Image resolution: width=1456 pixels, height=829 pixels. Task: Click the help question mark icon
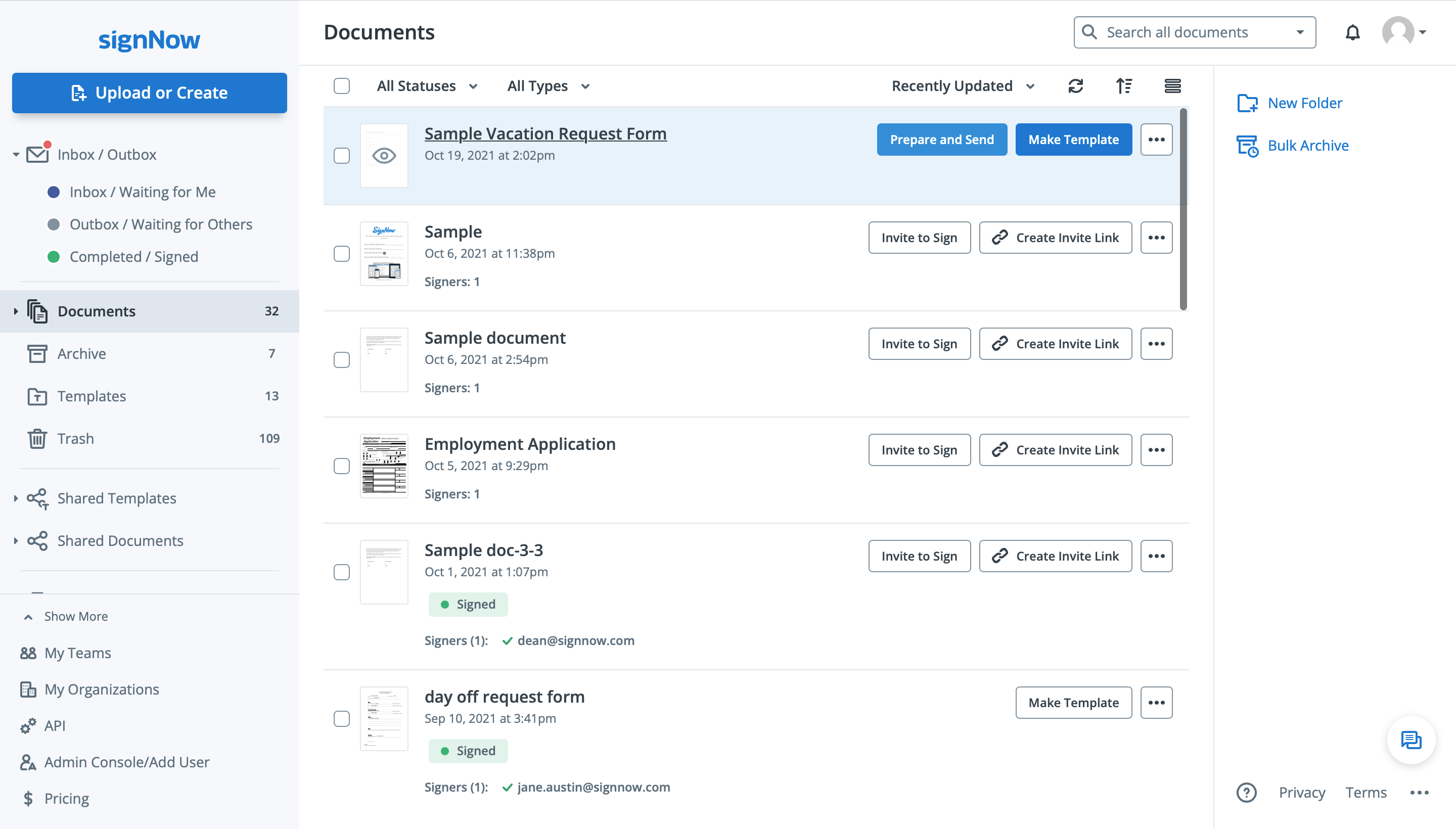(1246, 792)
